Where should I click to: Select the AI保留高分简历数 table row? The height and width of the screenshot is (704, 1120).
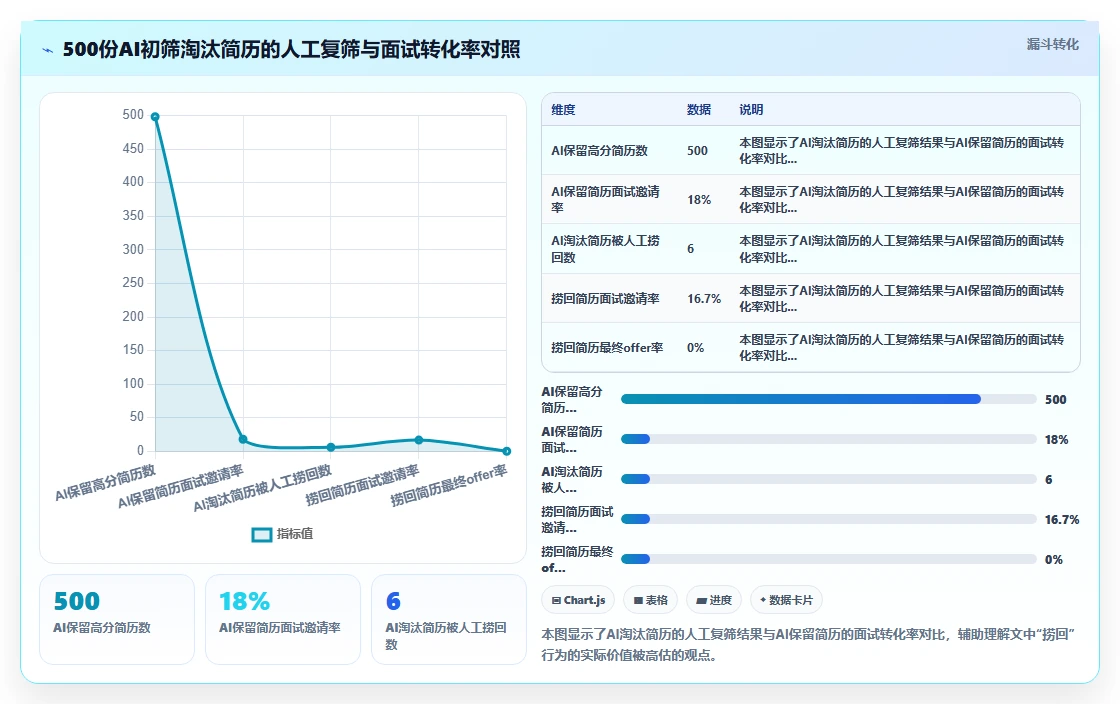click(811, 151)
